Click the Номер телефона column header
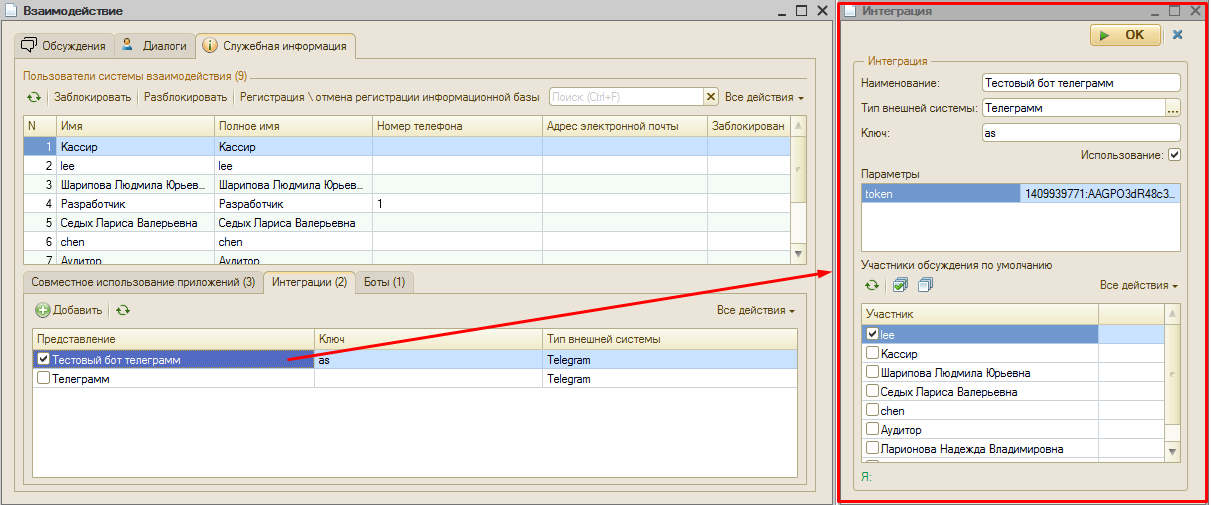 457,126
